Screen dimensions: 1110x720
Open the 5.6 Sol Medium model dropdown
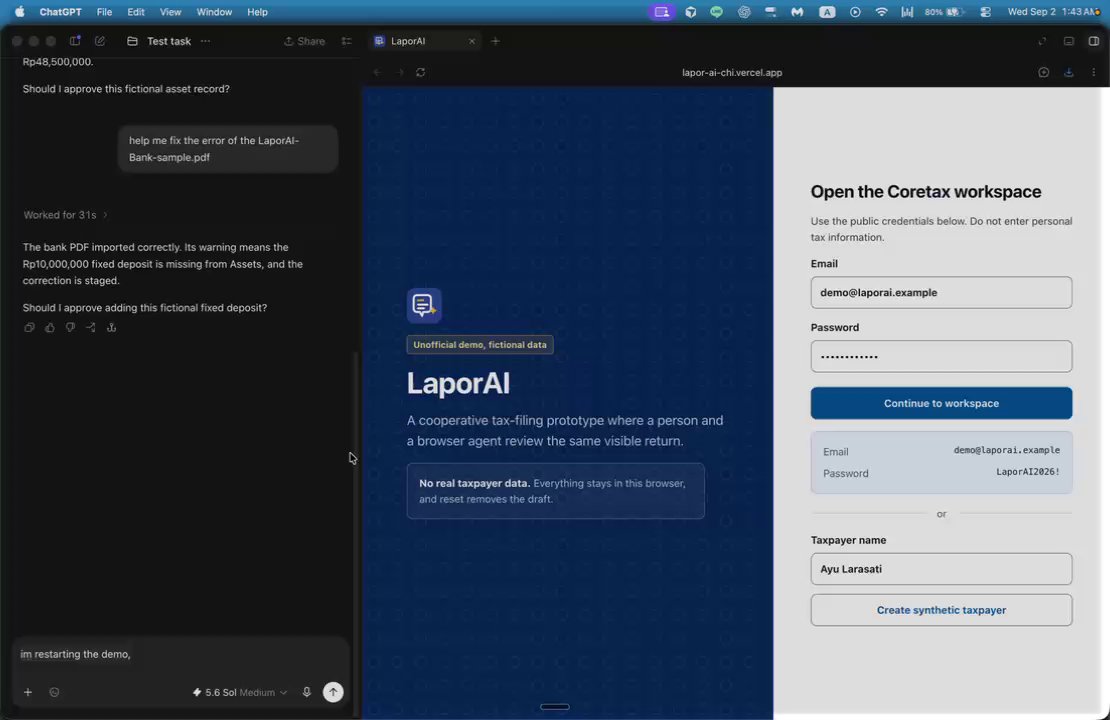239,692
